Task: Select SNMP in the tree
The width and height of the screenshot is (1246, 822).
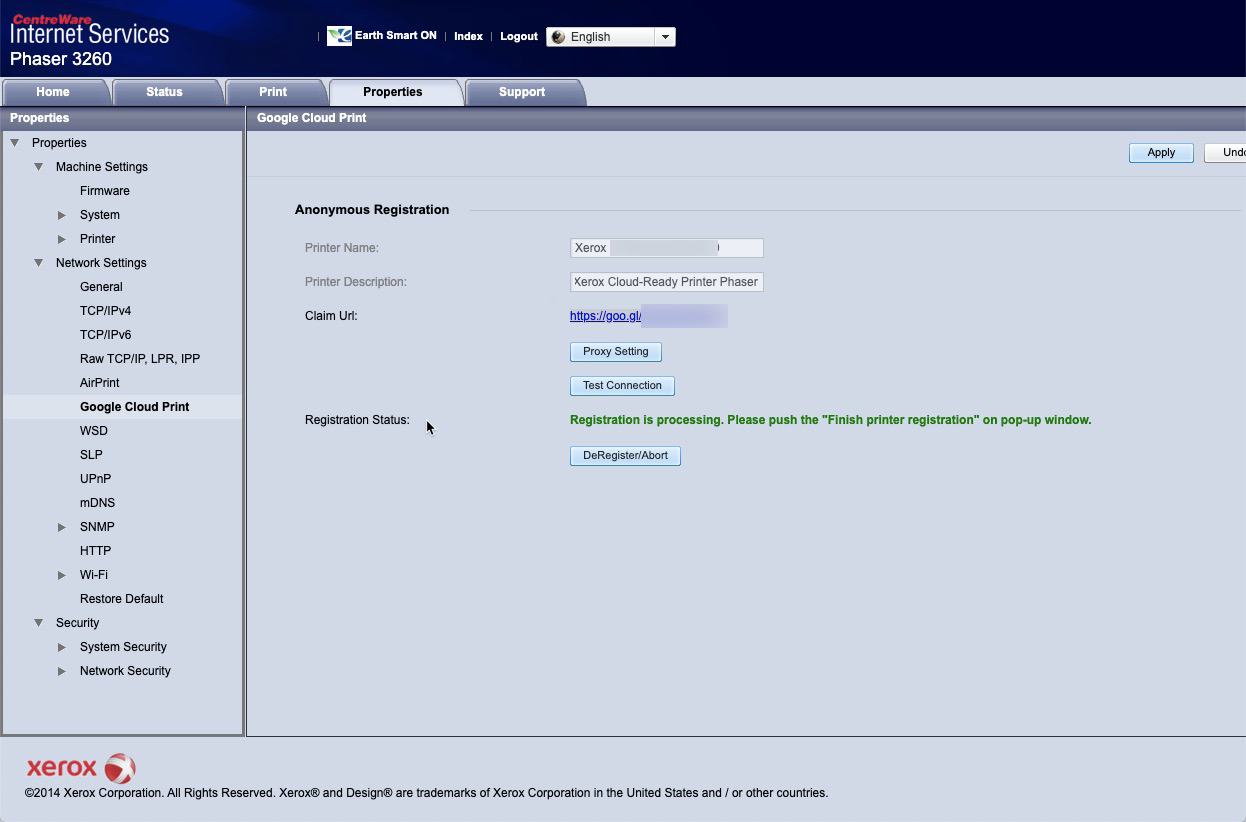Action: coord(97,527)
